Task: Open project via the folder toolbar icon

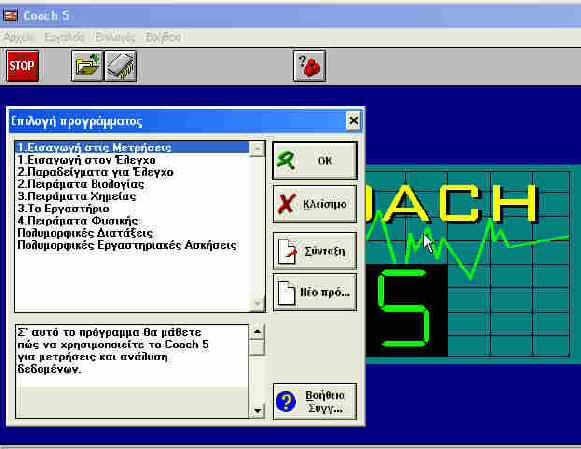Action: click(87, 66)
